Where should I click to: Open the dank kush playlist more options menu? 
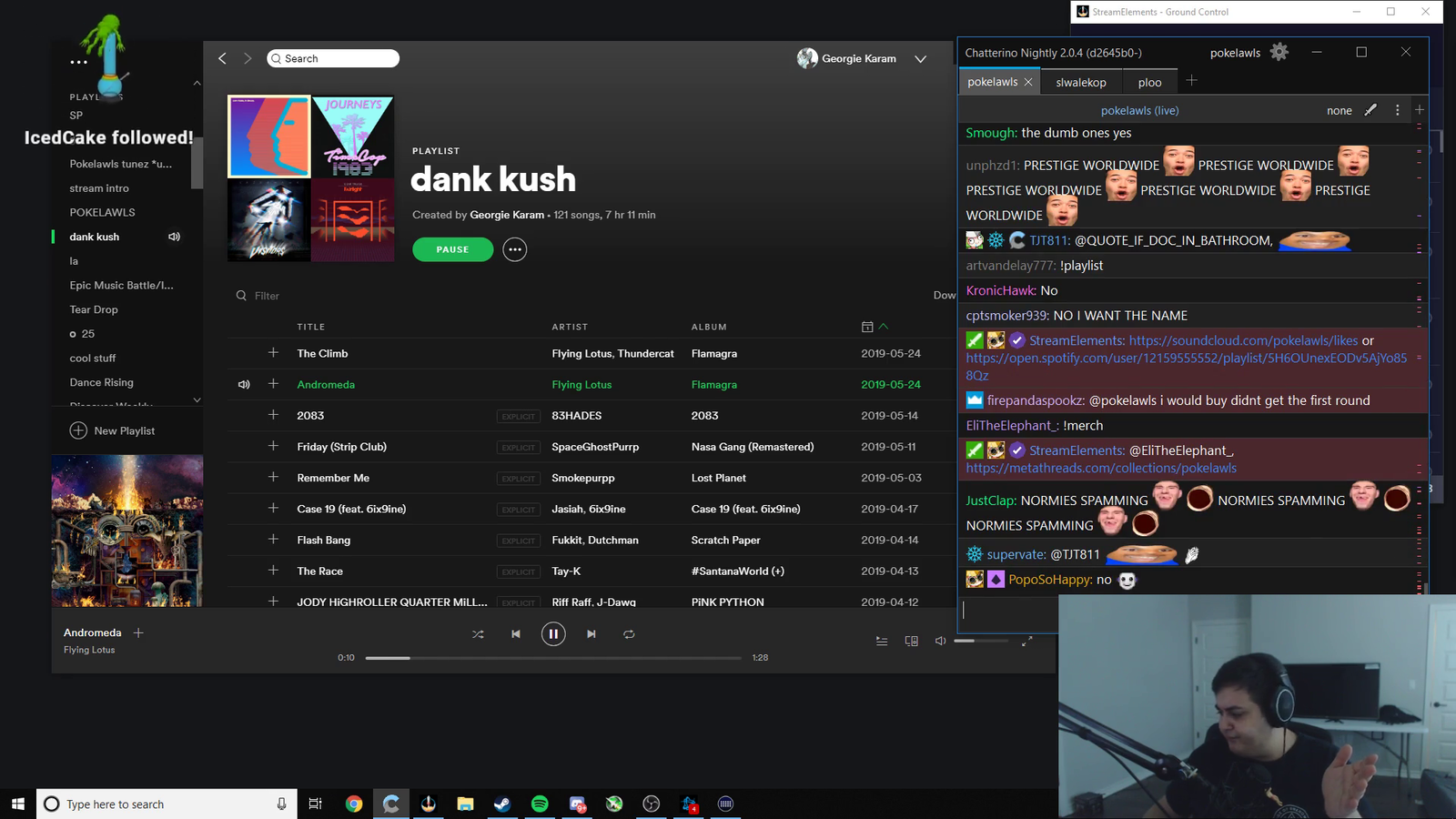[x=515, y=249]
